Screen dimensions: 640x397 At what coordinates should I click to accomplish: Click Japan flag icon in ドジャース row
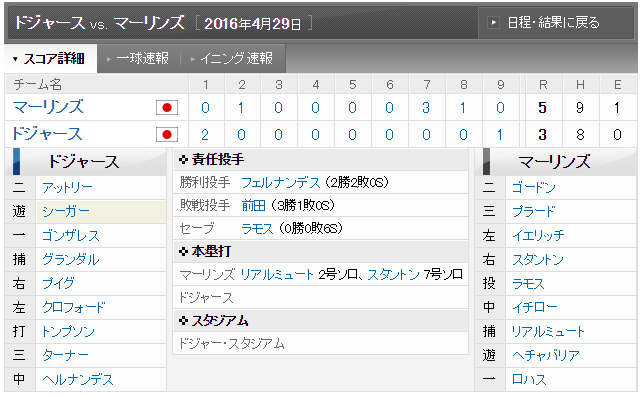(167, 134)
